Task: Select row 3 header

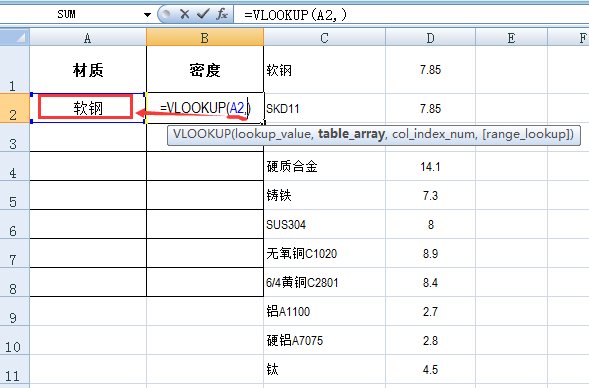Action: click(15, 137)
